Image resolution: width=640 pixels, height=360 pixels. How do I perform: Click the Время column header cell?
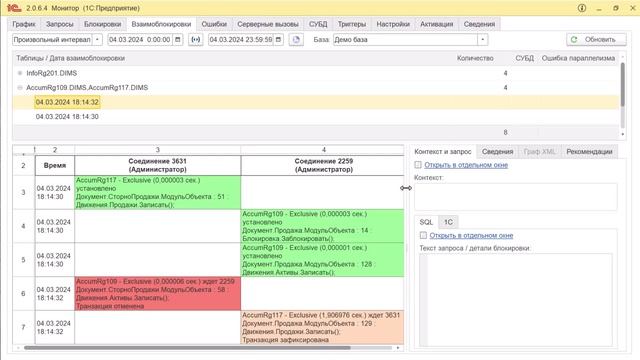55,165
